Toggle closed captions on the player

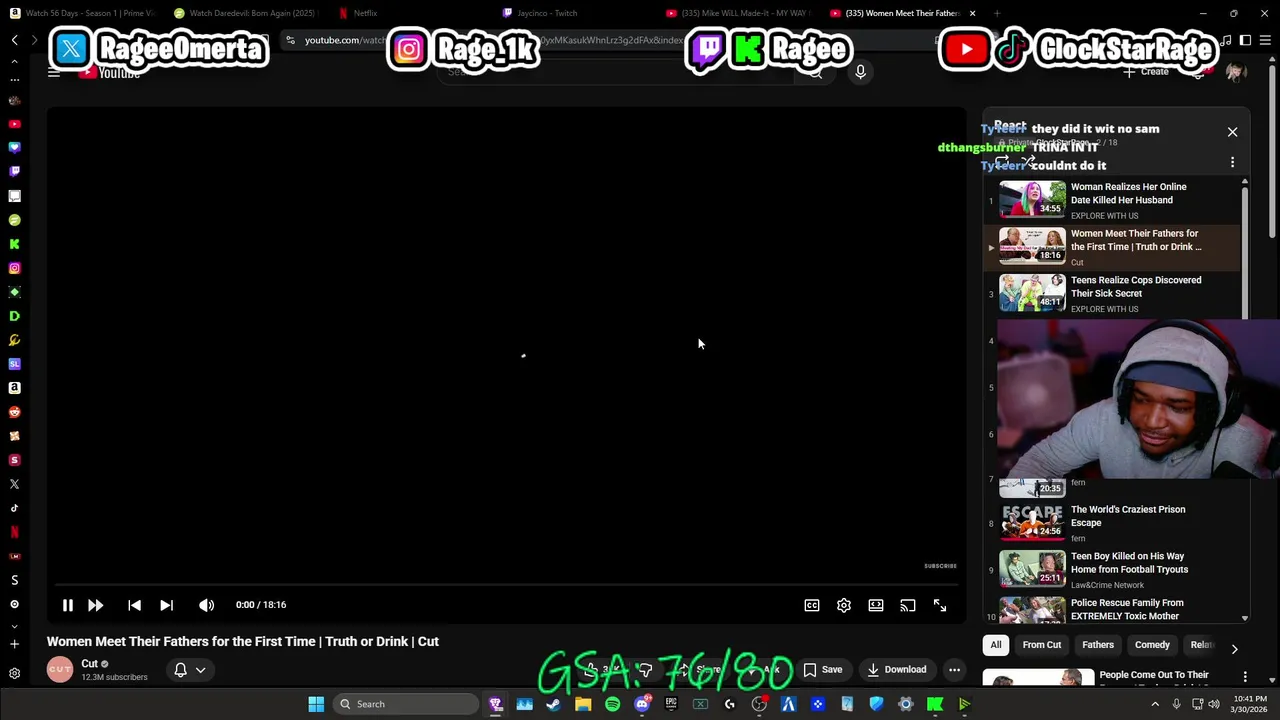[x=812, y=605]
